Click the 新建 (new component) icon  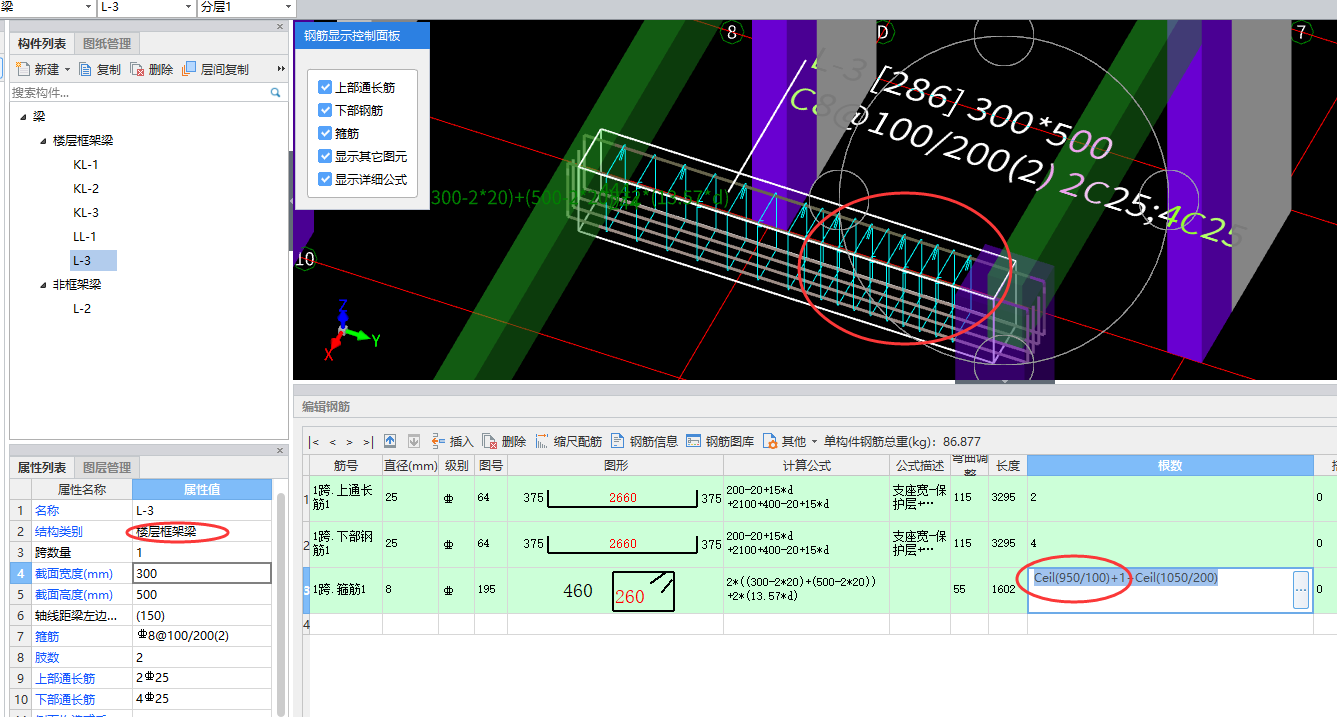coord(24,69)
